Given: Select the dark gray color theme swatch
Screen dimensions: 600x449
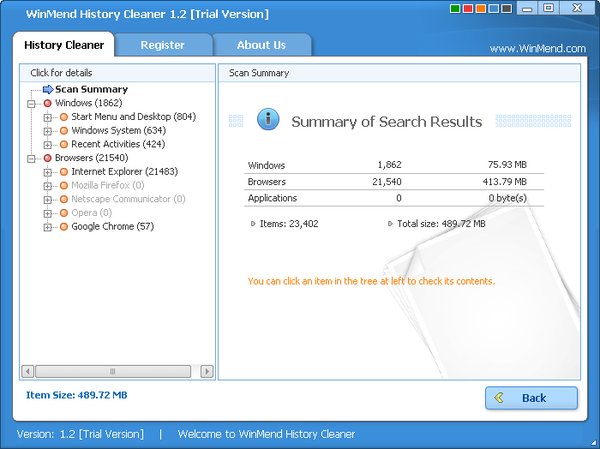Looking at the screenshot, I should pos(507,8).
